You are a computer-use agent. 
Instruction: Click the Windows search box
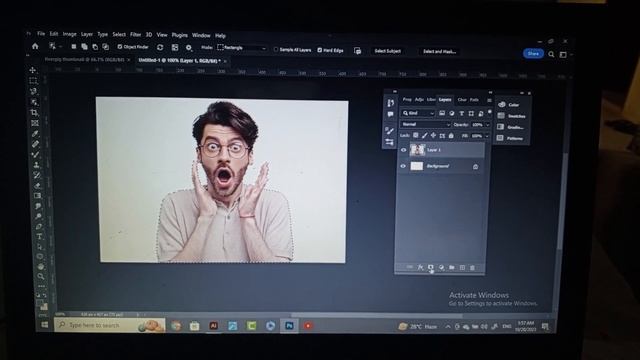pos(109,325)
